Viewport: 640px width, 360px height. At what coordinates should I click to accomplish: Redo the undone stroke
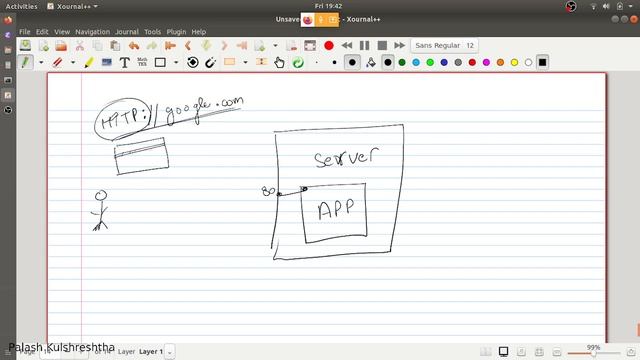coord(152,45)
